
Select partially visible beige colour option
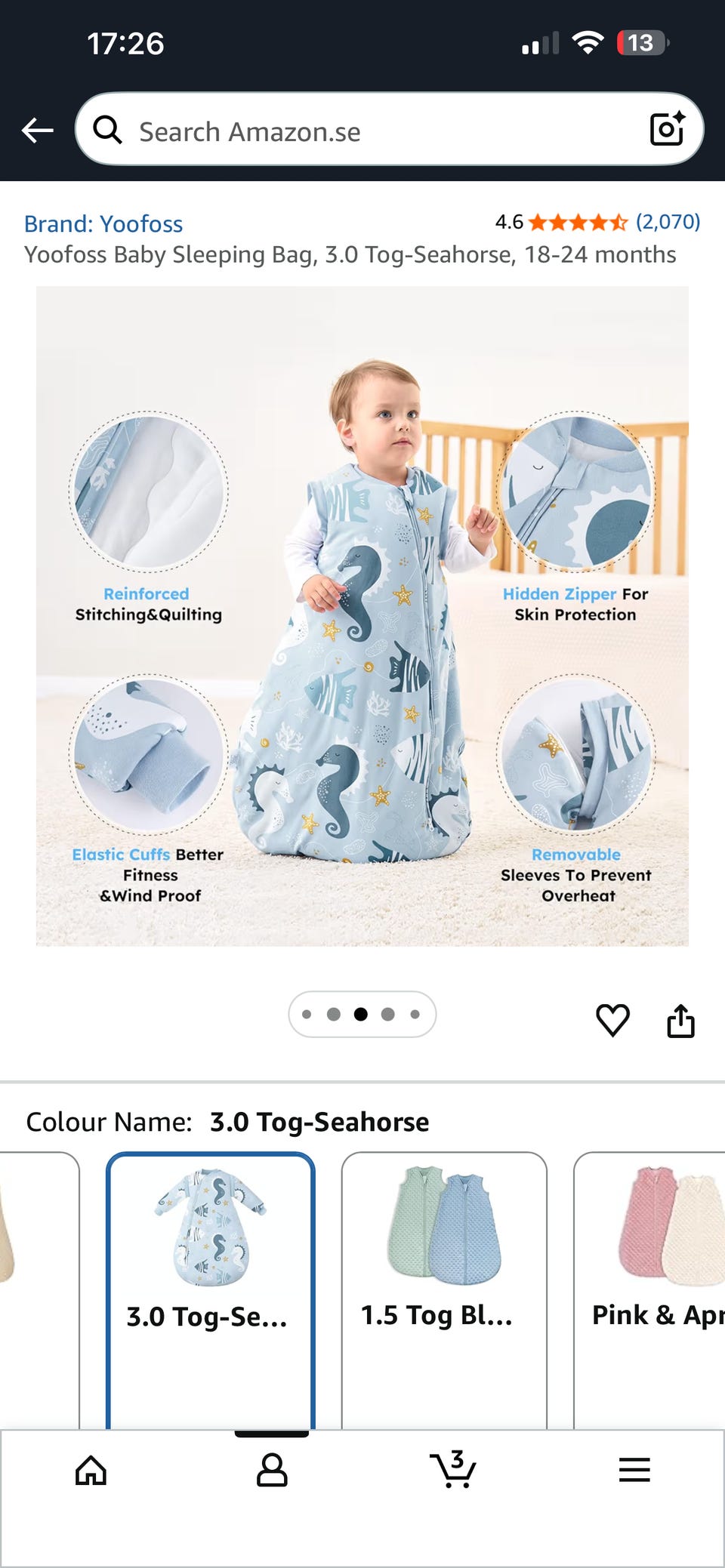[38, 1291]
